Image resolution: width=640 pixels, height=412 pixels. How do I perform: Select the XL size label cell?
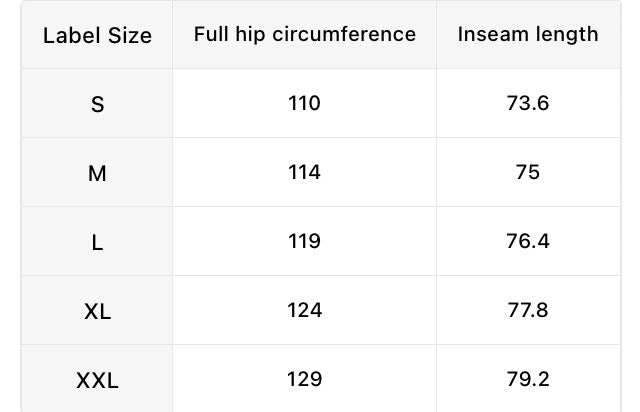point(97,312)
